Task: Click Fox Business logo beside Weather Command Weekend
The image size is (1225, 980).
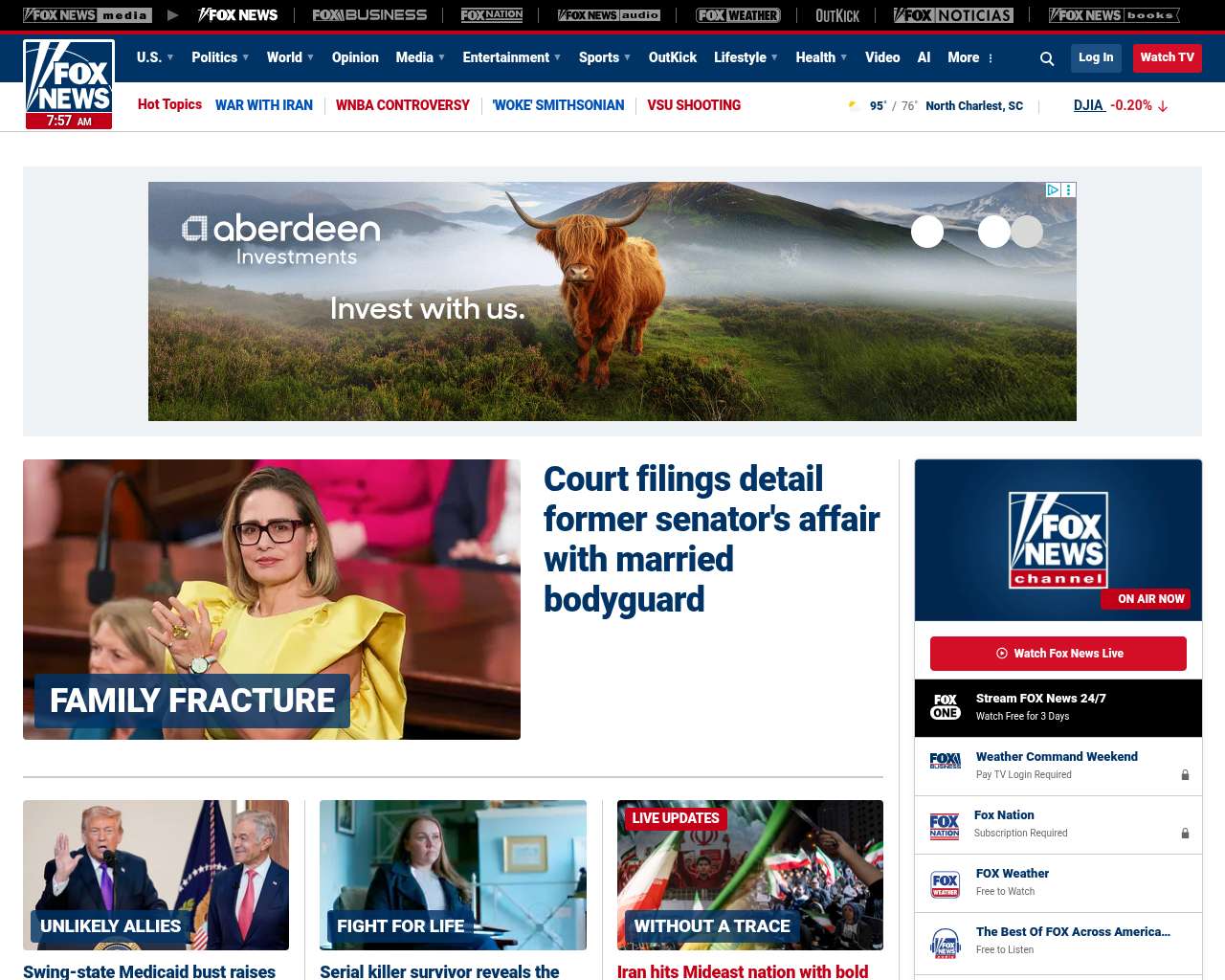Action: point(946,761)
